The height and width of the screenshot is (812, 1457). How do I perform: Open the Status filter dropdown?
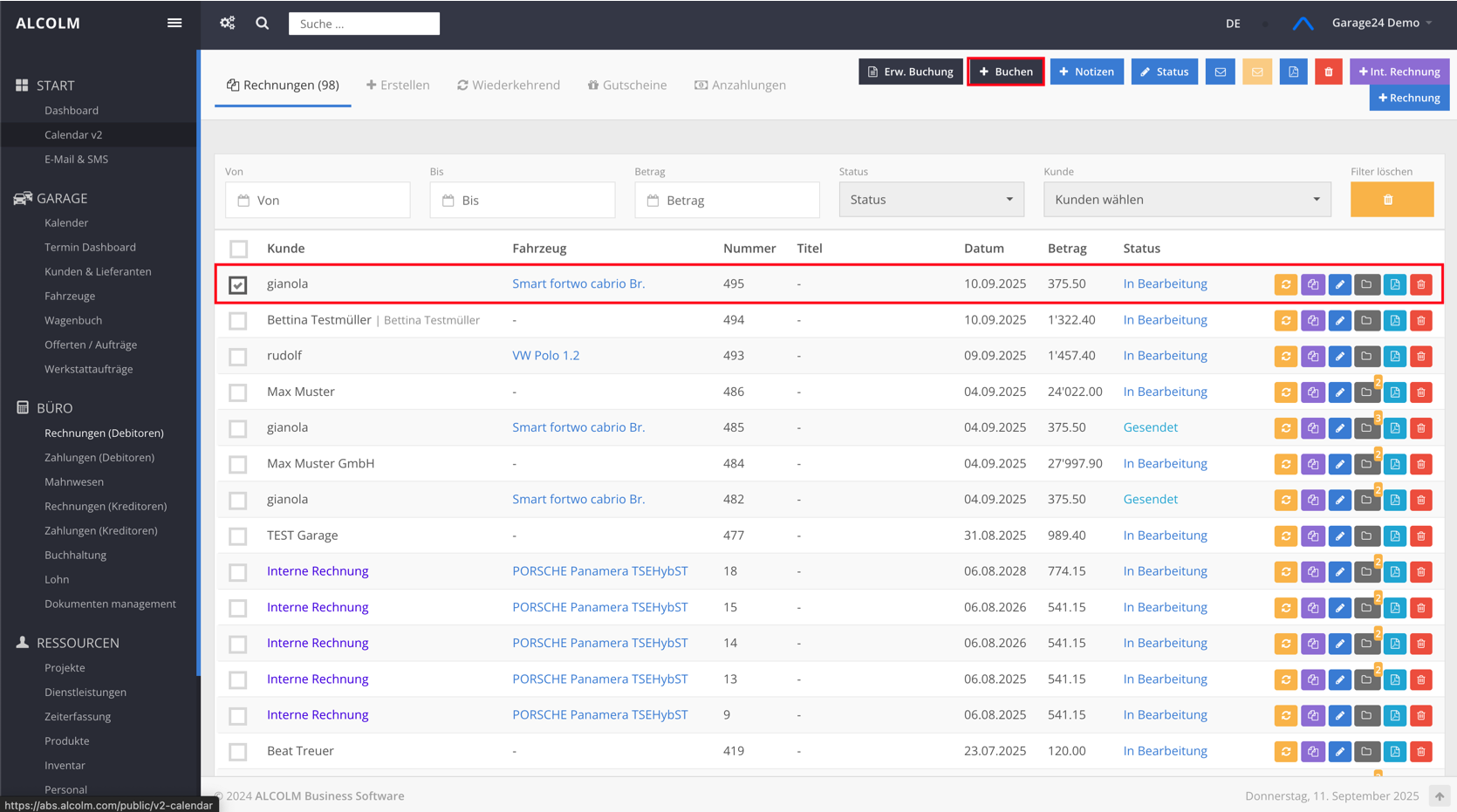coord(931,200)
